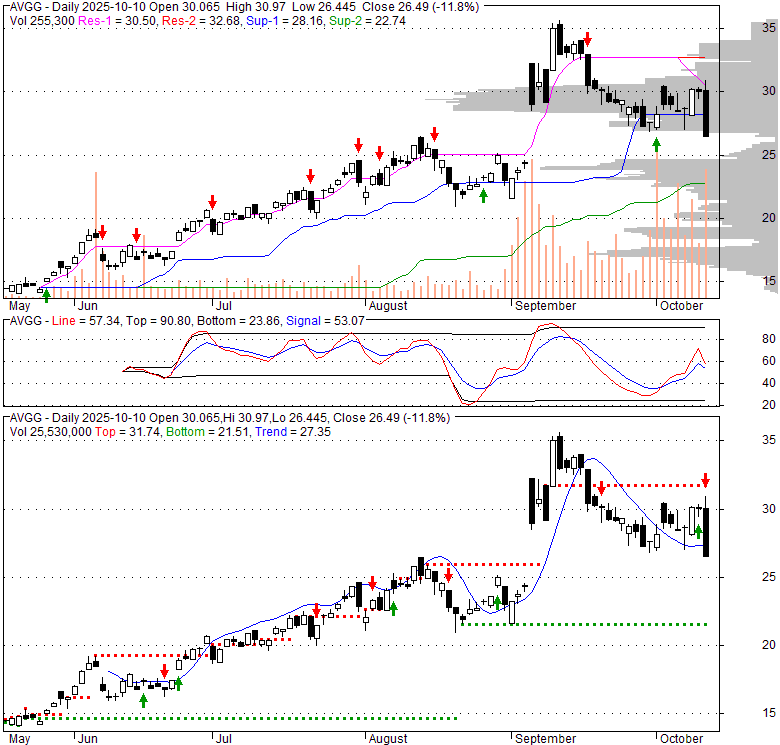Screen dimensions: 780x745
Task: Click the red sell arrow at far right, bottom chart
Action: (x=705, y=480)
